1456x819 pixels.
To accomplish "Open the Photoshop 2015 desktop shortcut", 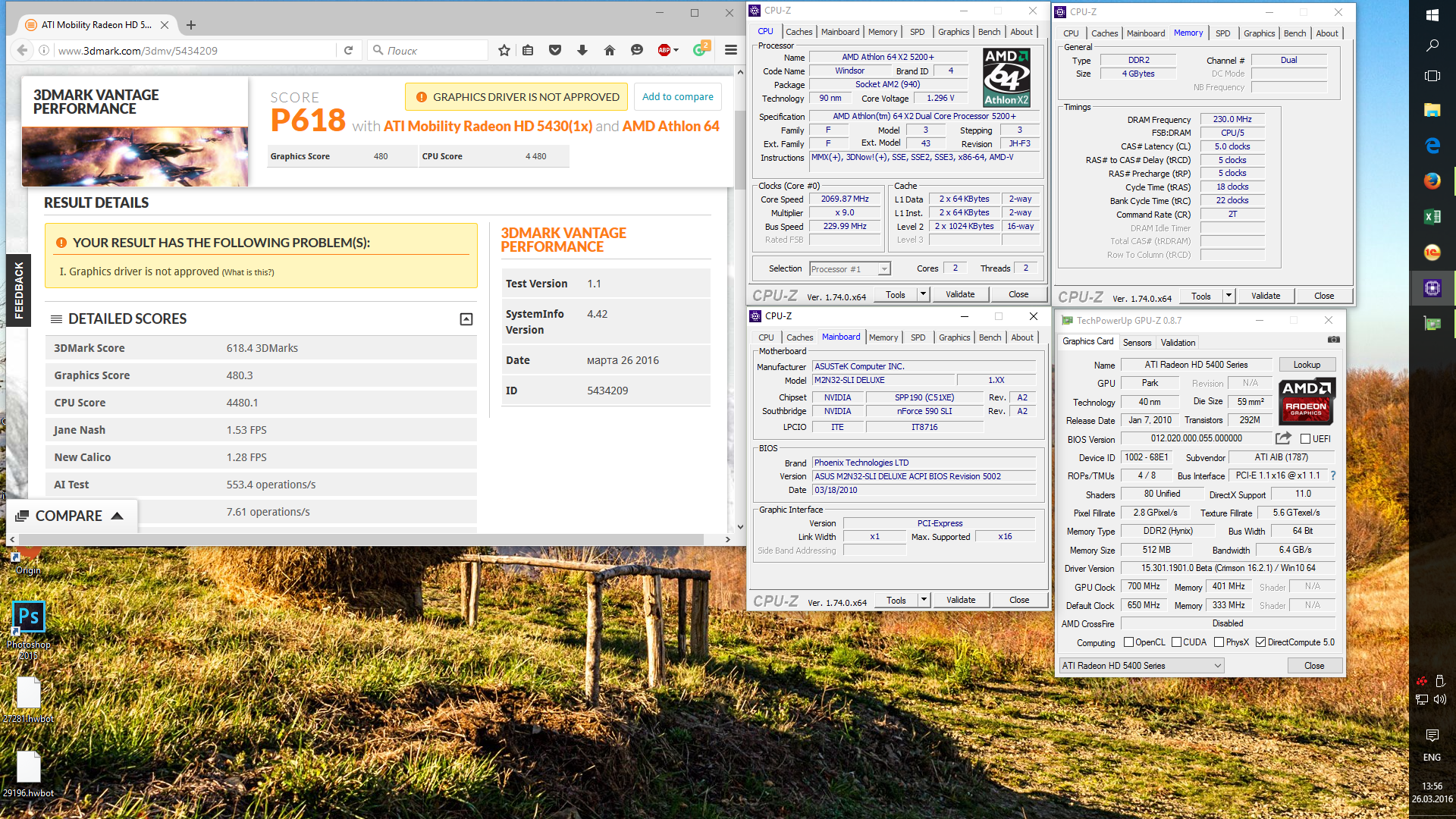I will pyautogui.click(x=28, y=629).
